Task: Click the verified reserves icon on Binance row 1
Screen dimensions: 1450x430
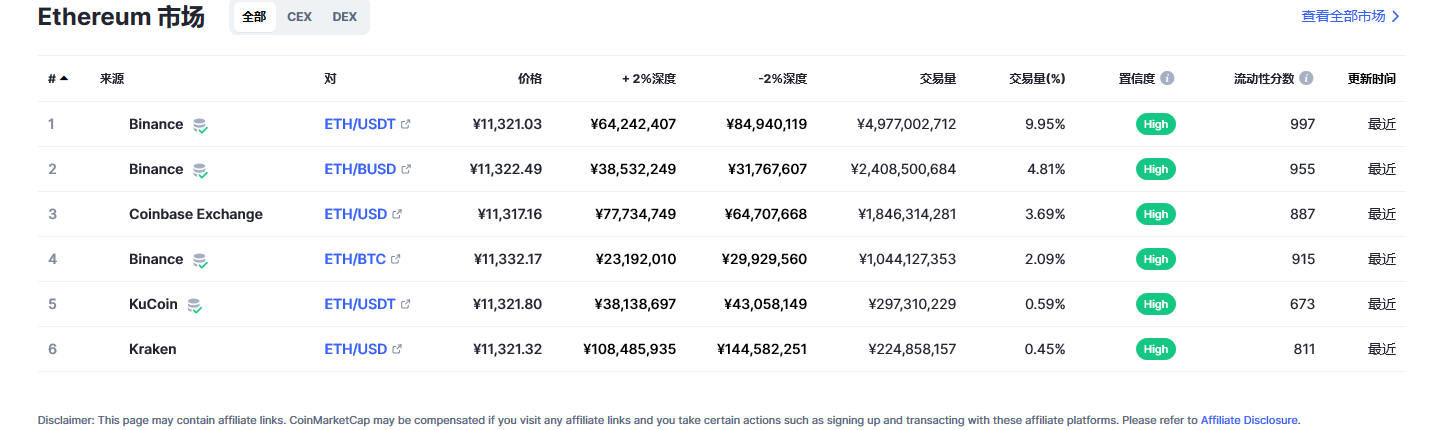Action: pyautogui.click(x=201, y=126)
